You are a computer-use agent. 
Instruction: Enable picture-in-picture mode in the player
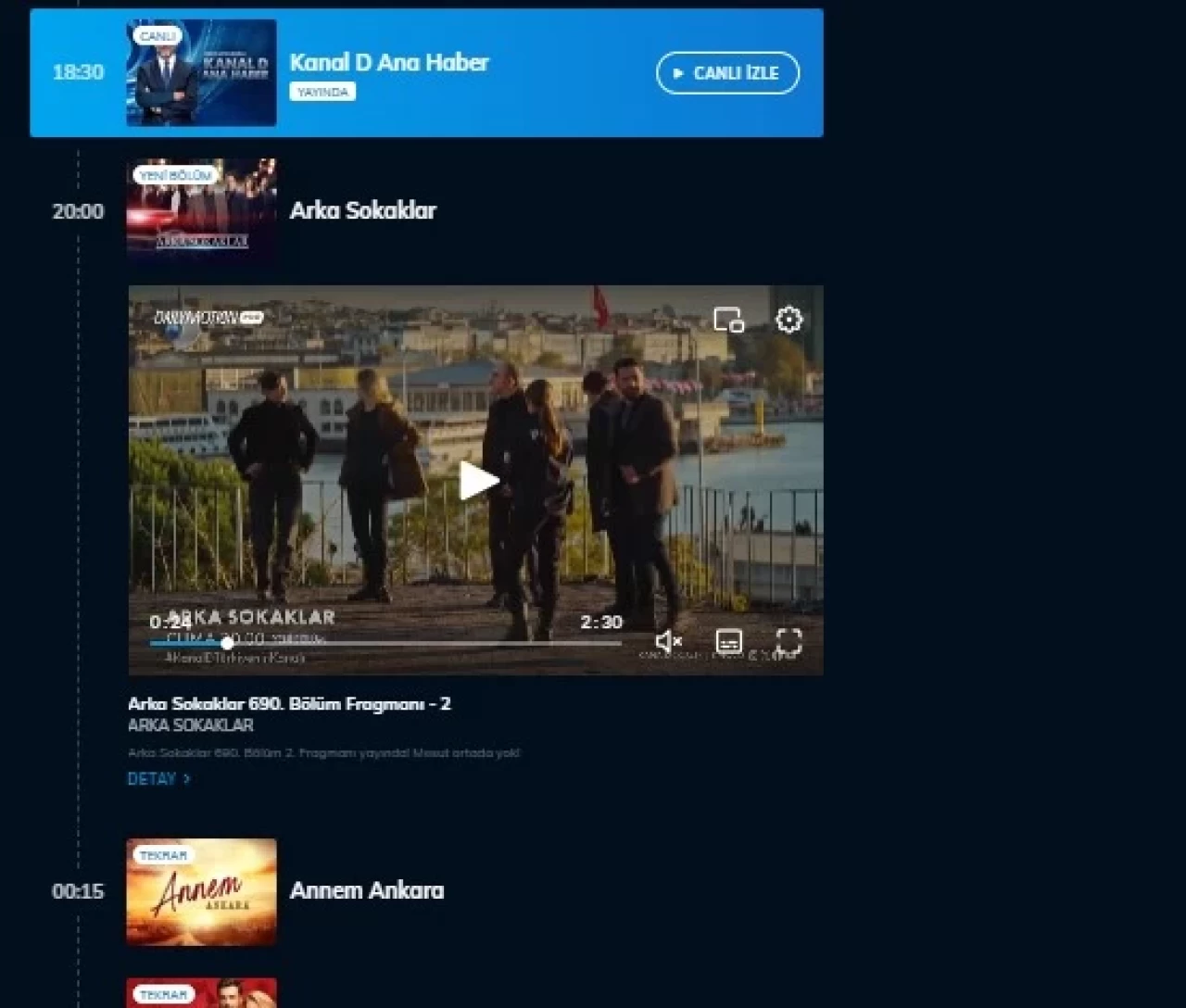click(728, 320)
